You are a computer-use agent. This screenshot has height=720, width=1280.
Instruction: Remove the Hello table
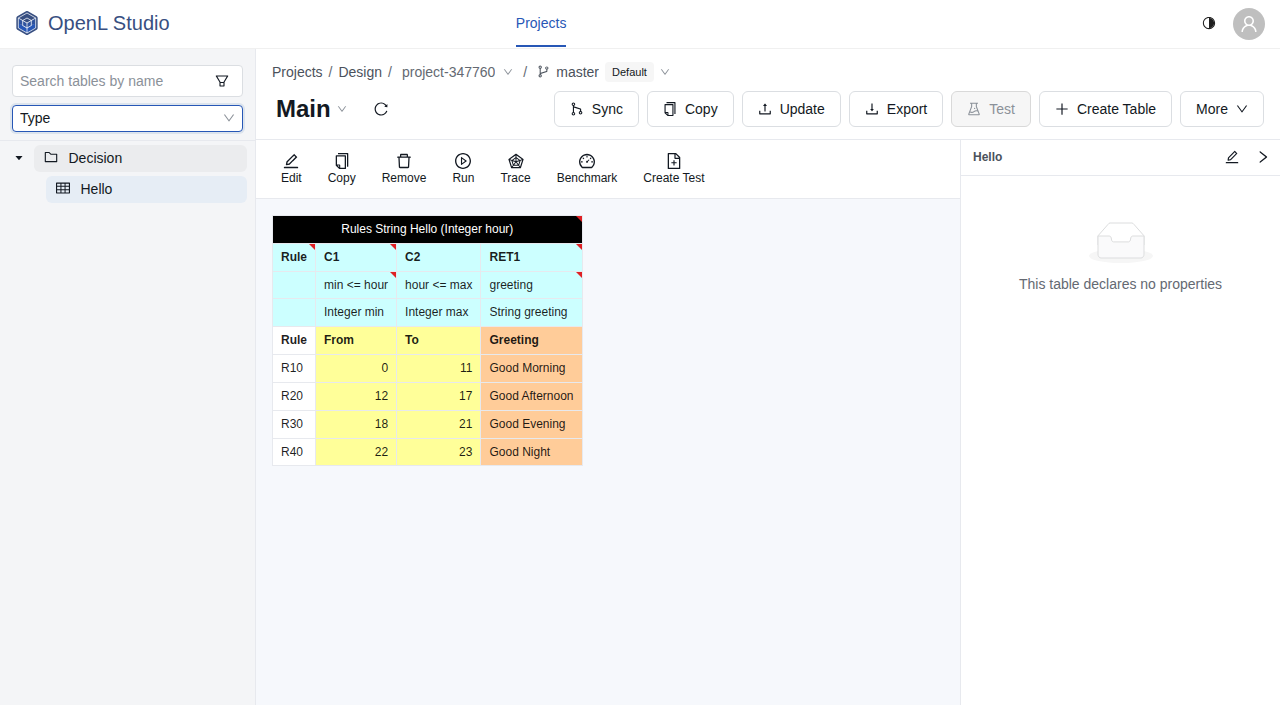pos(404,168)
